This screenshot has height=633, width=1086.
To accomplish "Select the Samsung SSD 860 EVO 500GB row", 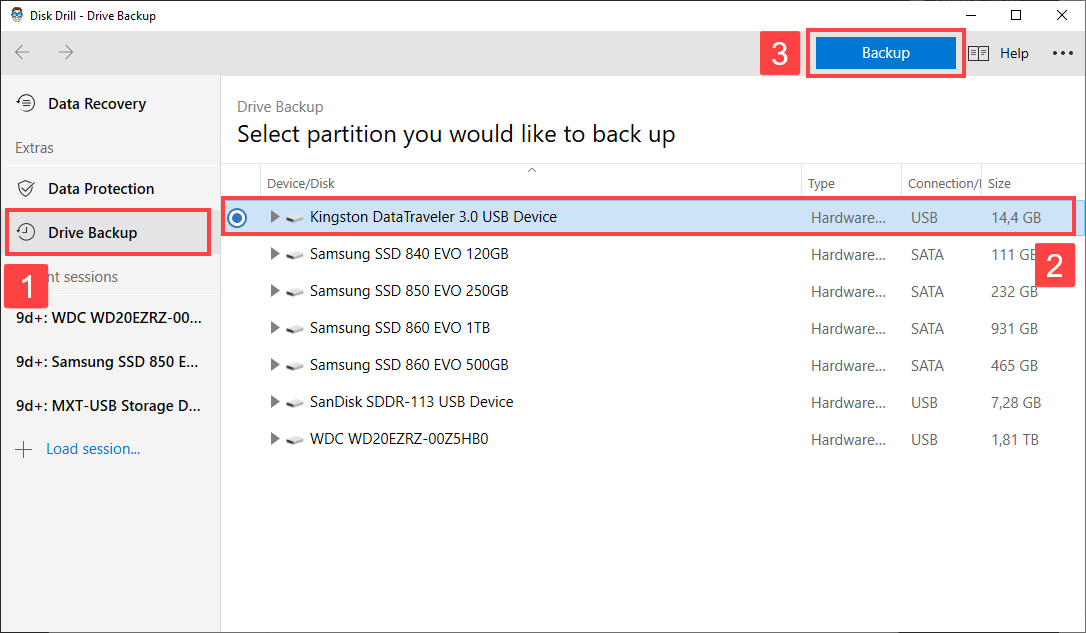I will pos(652,365).
